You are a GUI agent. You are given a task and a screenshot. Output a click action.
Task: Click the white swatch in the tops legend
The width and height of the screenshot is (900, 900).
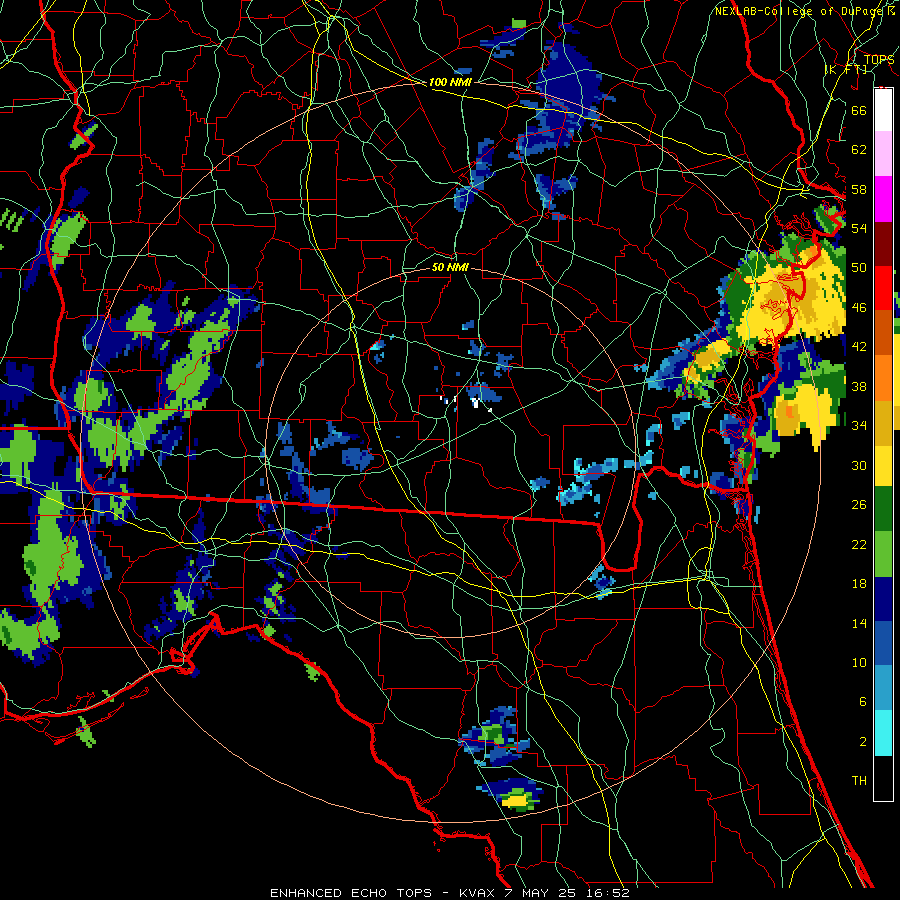[883, 110]
